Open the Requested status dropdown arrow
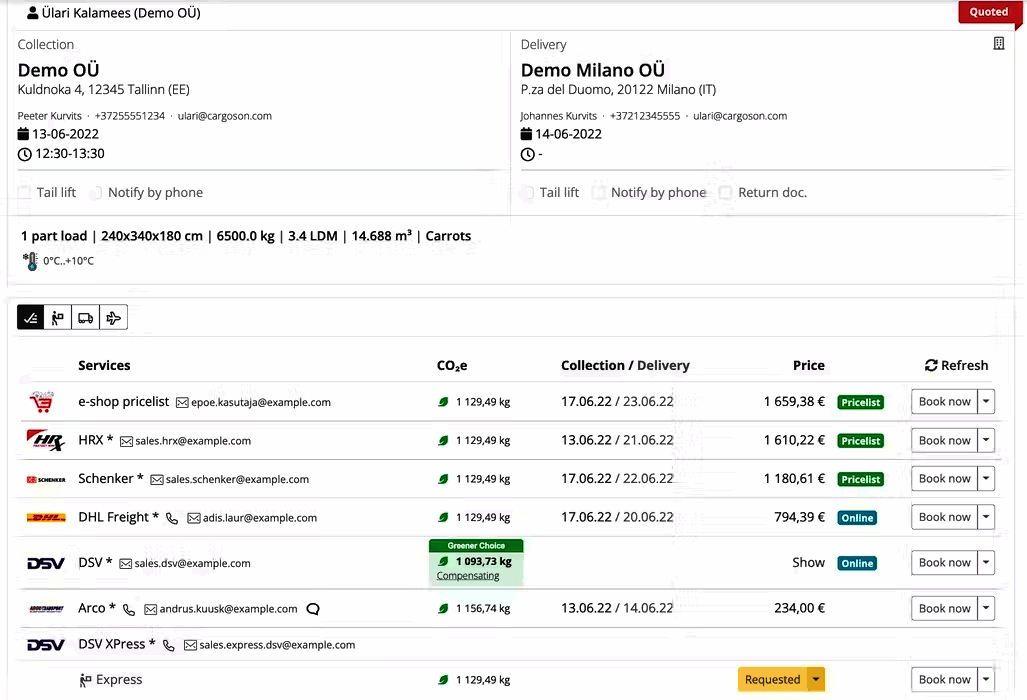 (816, 680)
